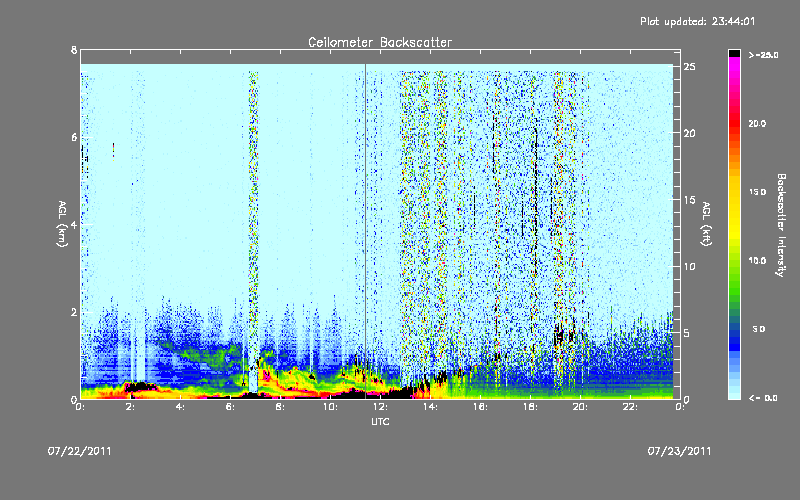Click the 'AGL (km)' axis label

(x=62, y=224)
